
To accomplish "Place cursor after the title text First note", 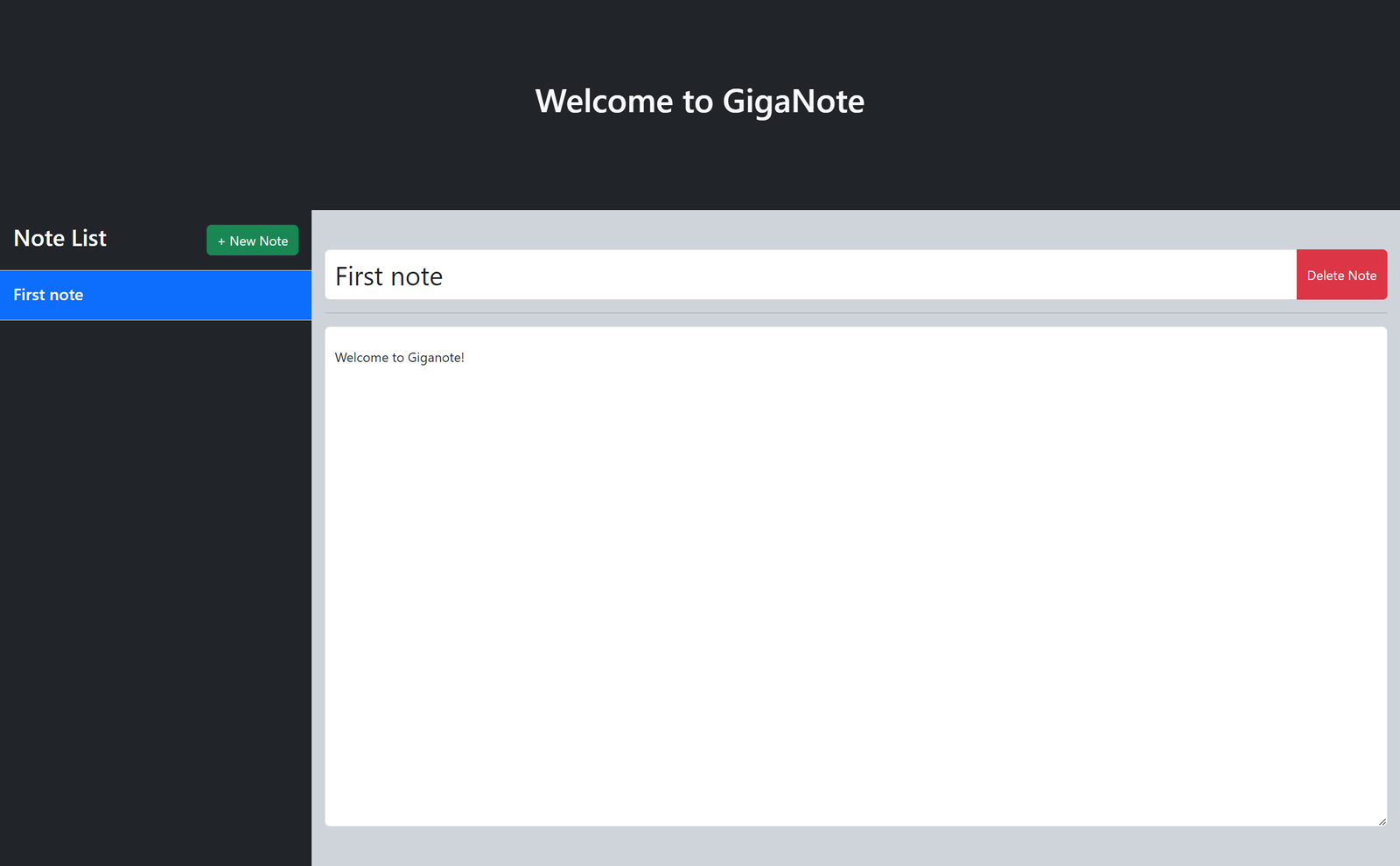I will (444, 276).
